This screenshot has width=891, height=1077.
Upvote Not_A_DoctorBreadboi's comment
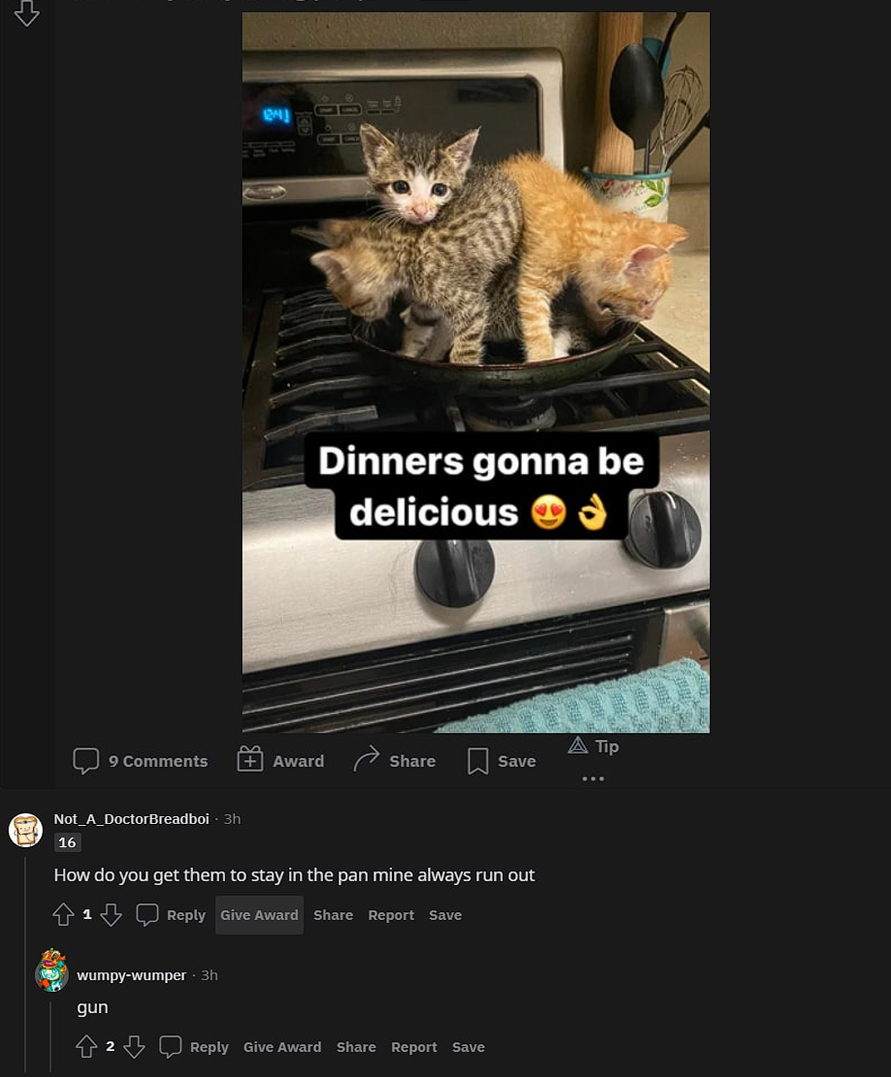pyautogui.click(x=63, y=913)
